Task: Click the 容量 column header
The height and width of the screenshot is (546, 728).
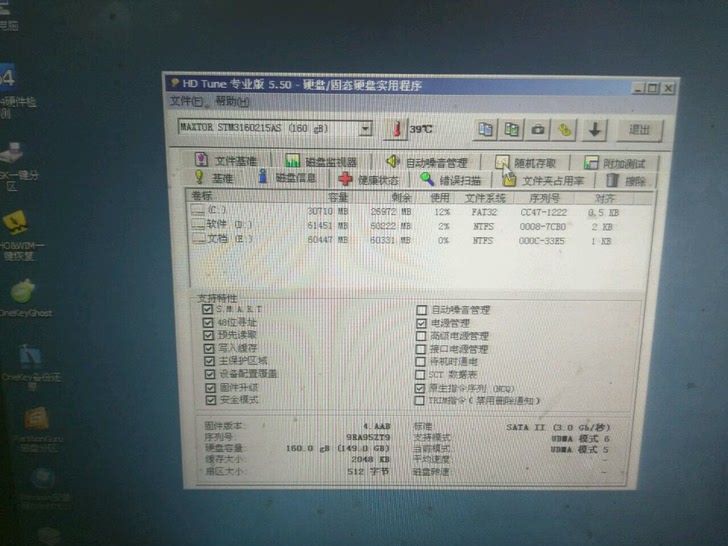Action: tap(338, 197)
